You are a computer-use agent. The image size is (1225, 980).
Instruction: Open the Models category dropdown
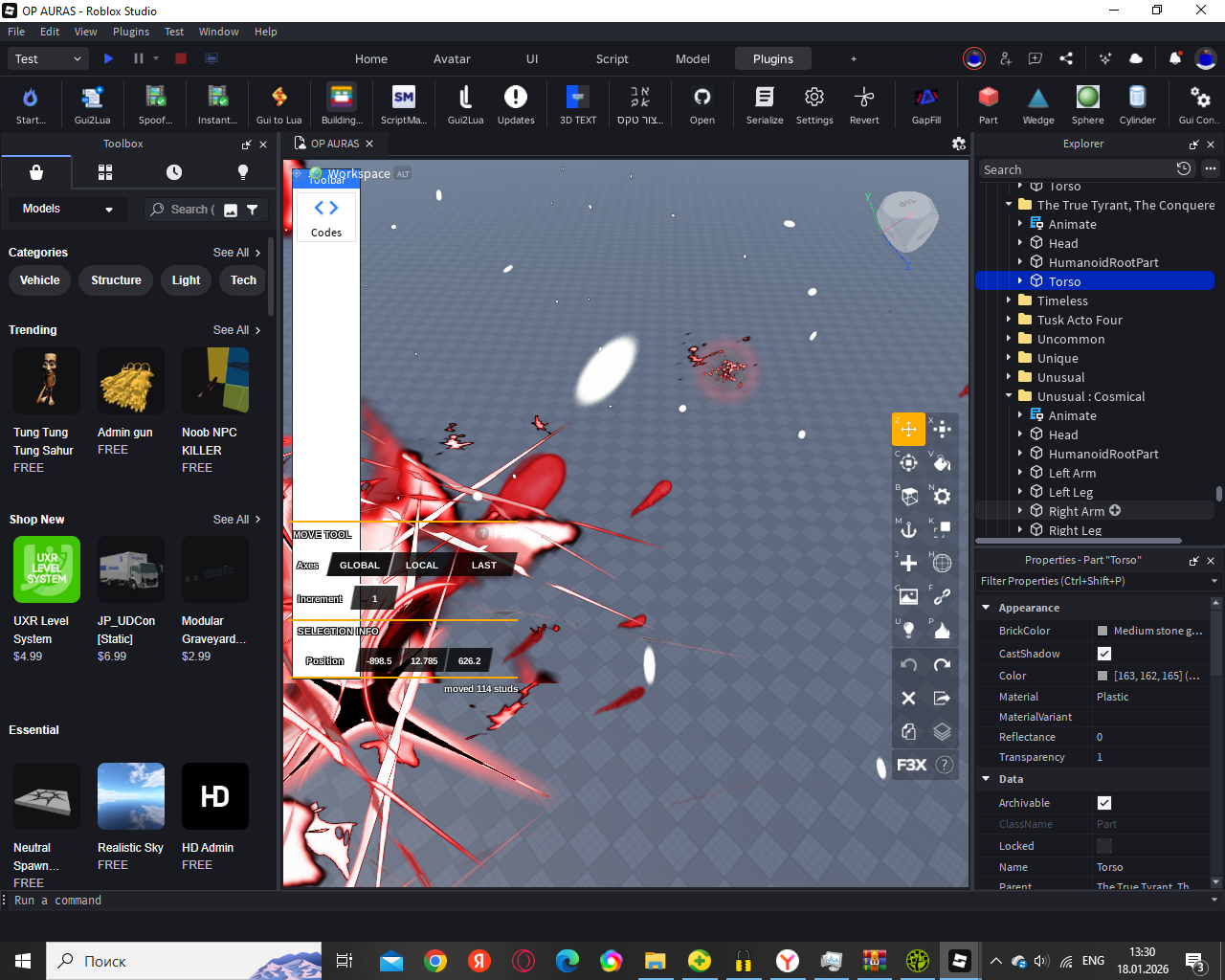point(68,209)
